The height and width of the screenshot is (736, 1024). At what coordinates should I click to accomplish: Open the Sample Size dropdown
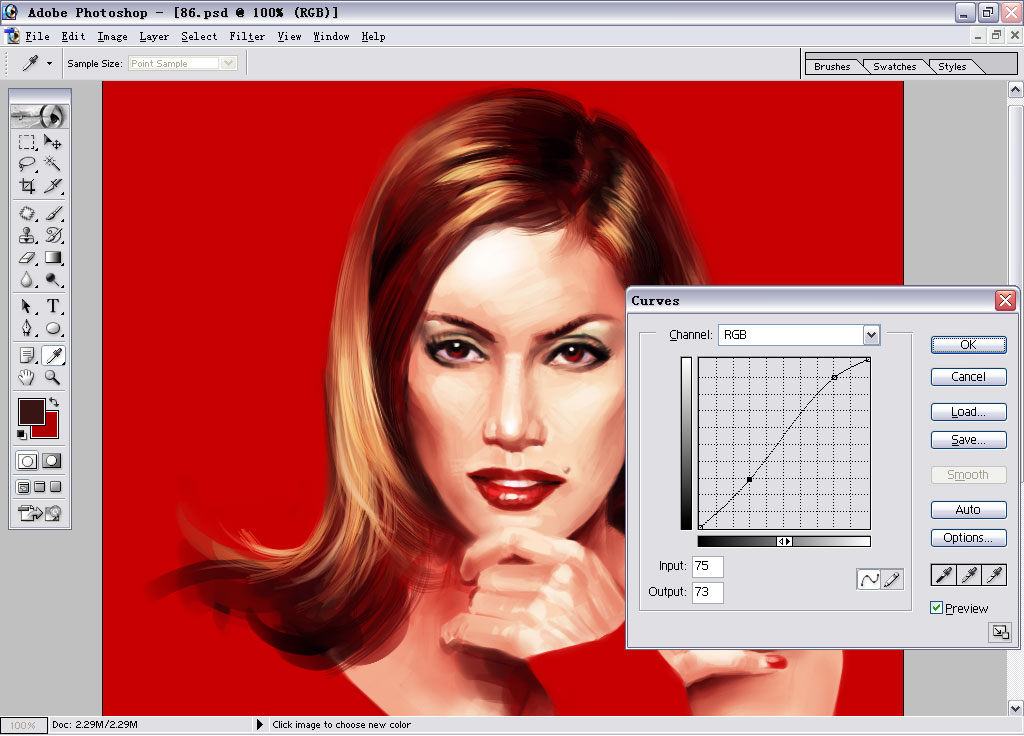point(228,63)
